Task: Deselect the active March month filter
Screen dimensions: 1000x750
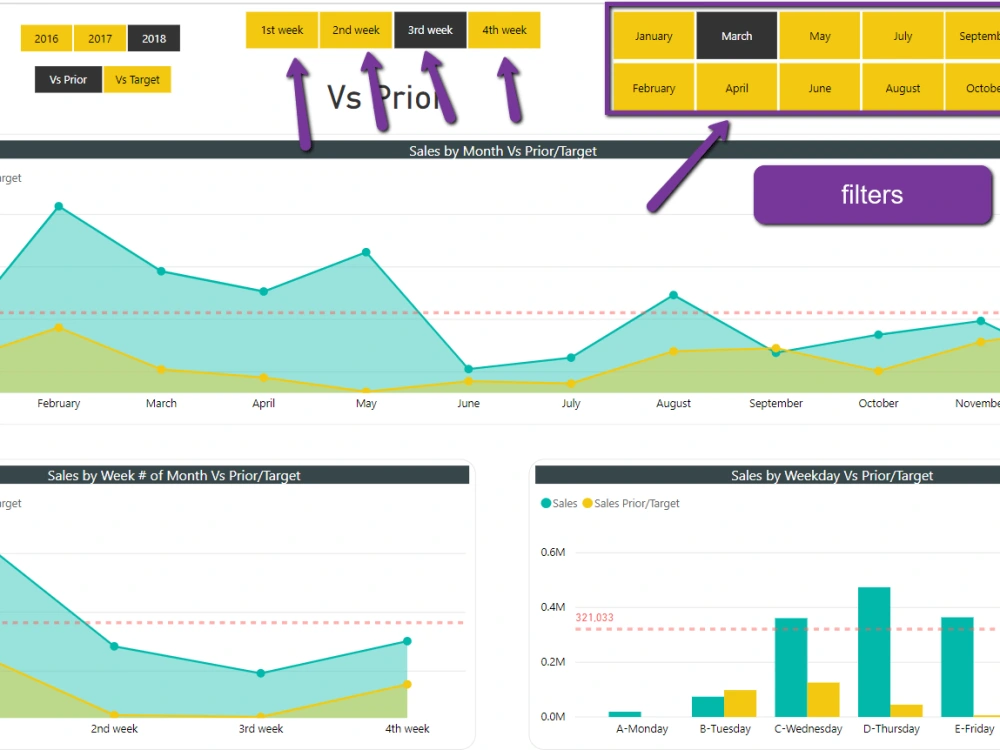Action: [x=737, y=35]
